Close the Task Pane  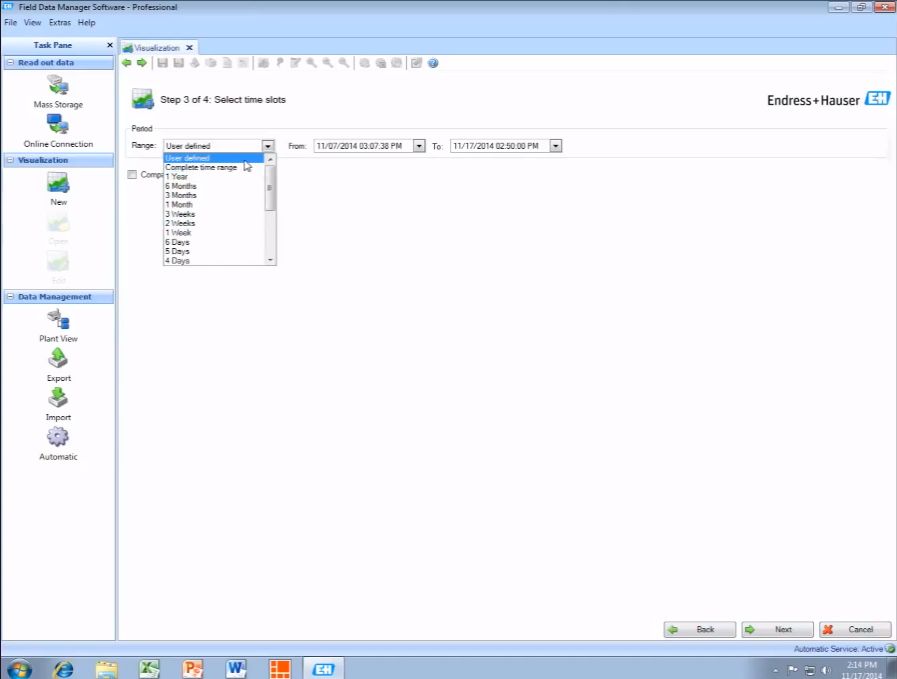[x=110, y=45]
